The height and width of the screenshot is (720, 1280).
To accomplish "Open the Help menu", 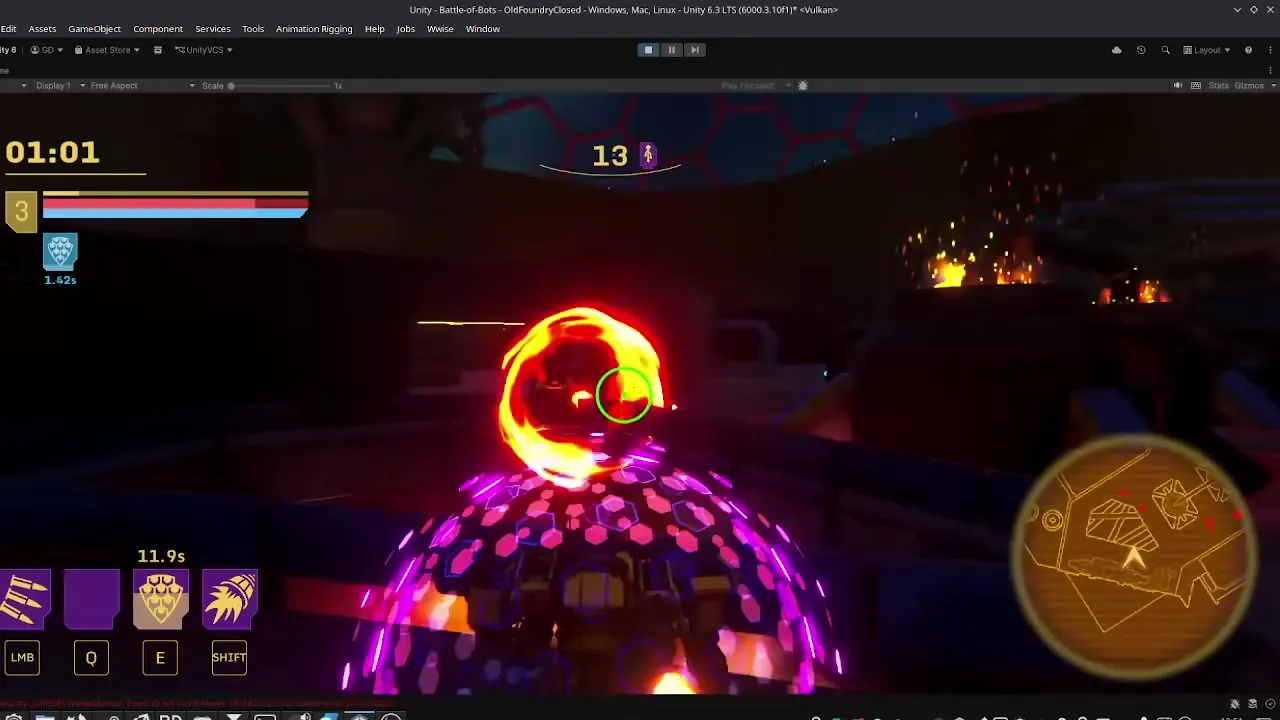I will click(x=374, y=29).
